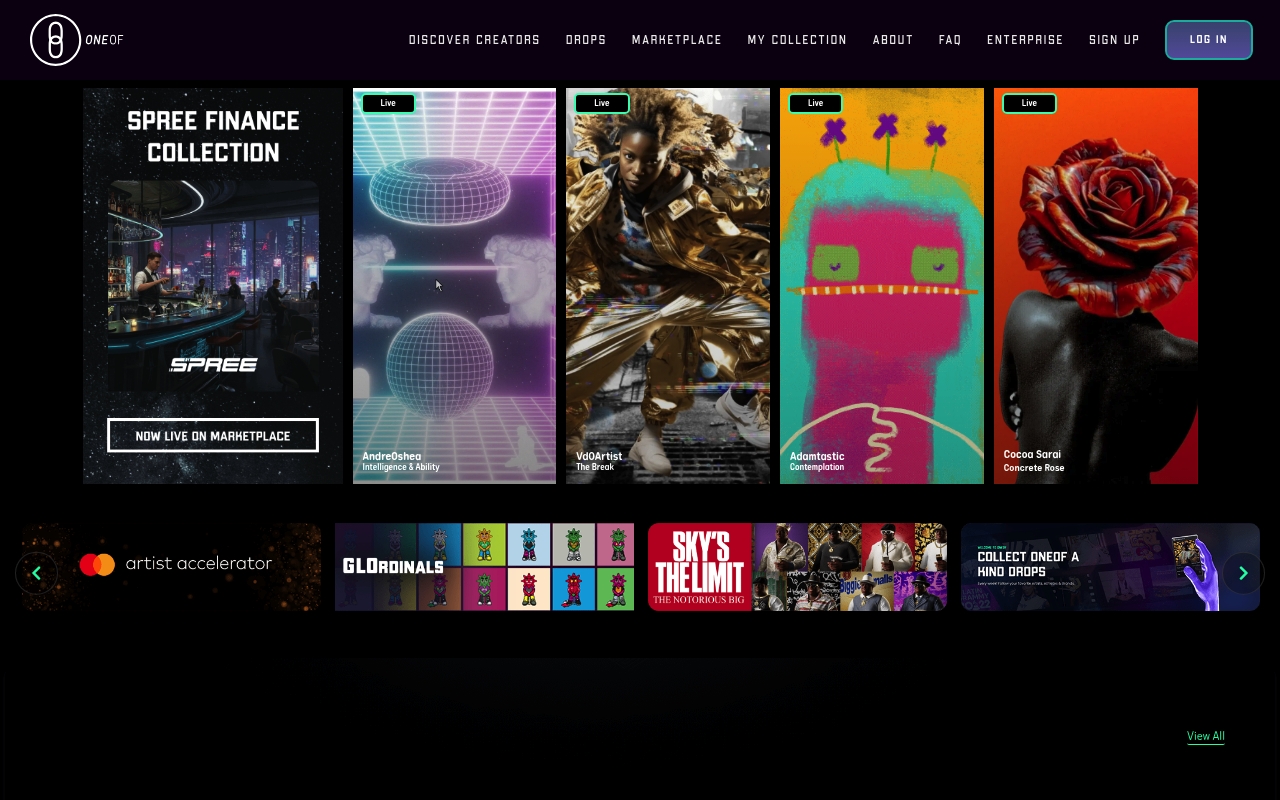Open Vd0Artist The Break artwork

(668, 286)
